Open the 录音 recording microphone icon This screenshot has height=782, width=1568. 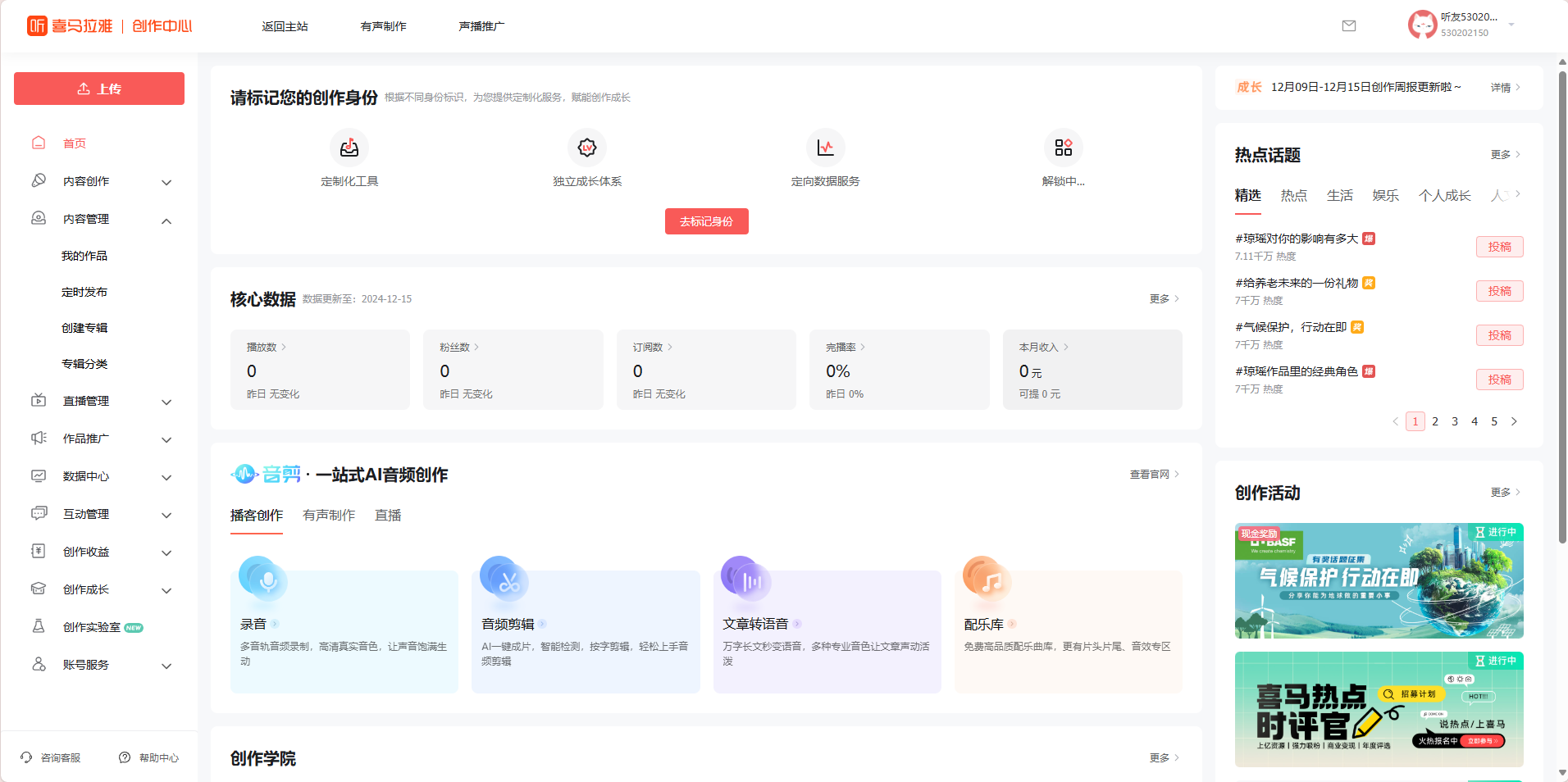pyautogui.click(x=262, y=579)
